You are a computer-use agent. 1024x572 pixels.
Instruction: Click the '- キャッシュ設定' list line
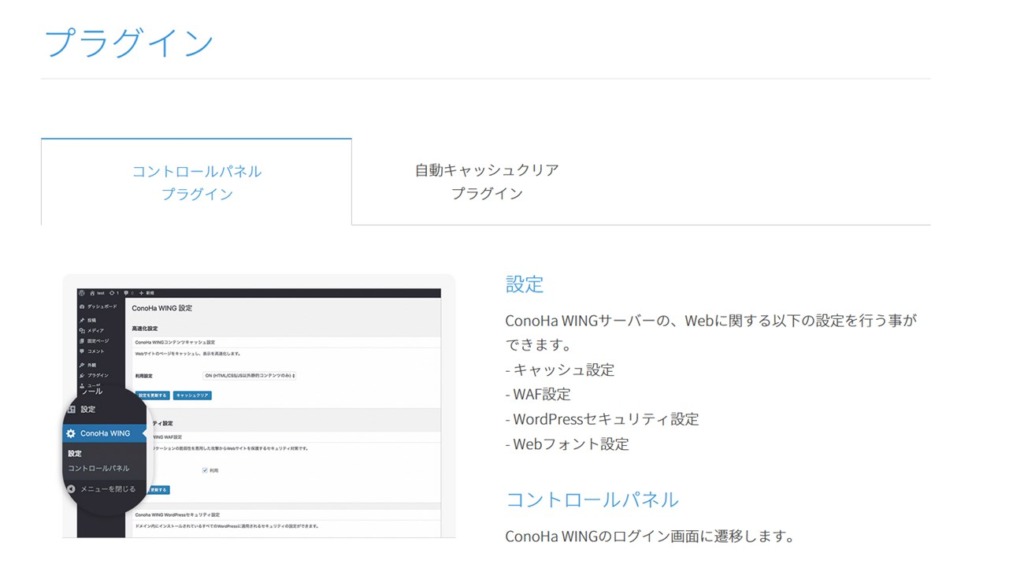point(560,370)
